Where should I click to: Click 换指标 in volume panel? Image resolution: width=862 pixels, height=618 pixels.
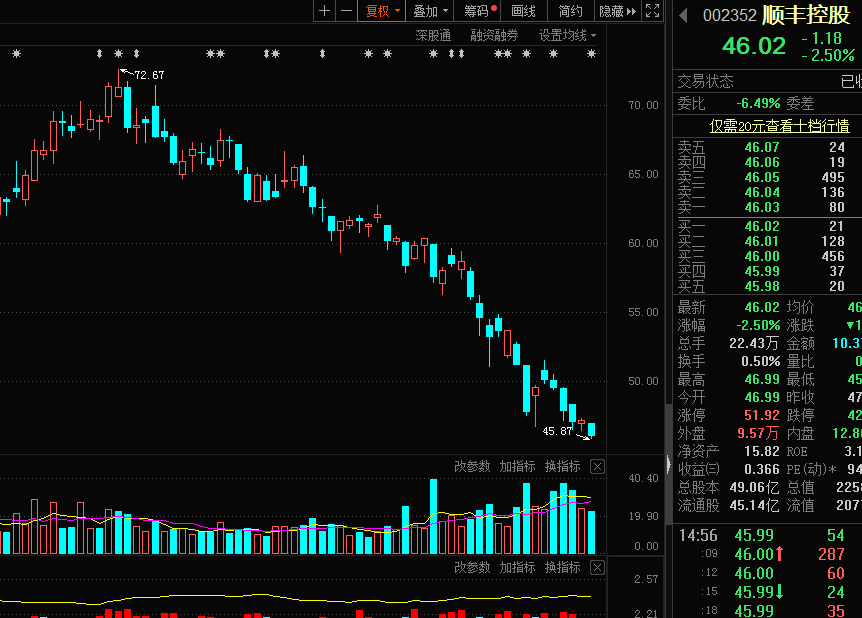pyautogui.click(x=562, y=466)
